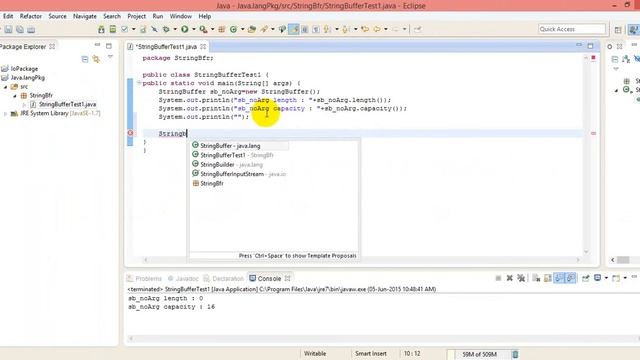Click the Search flashlight icon

tap(264, 29)
